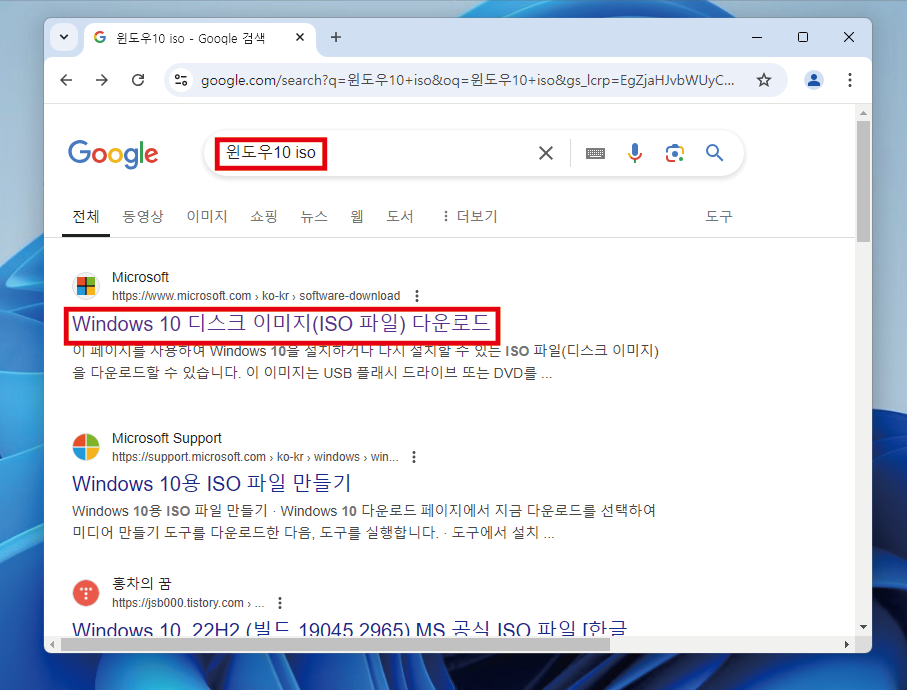
Task: Click the horizontal scrollbar left arrow
Action: tap(53, 644)
